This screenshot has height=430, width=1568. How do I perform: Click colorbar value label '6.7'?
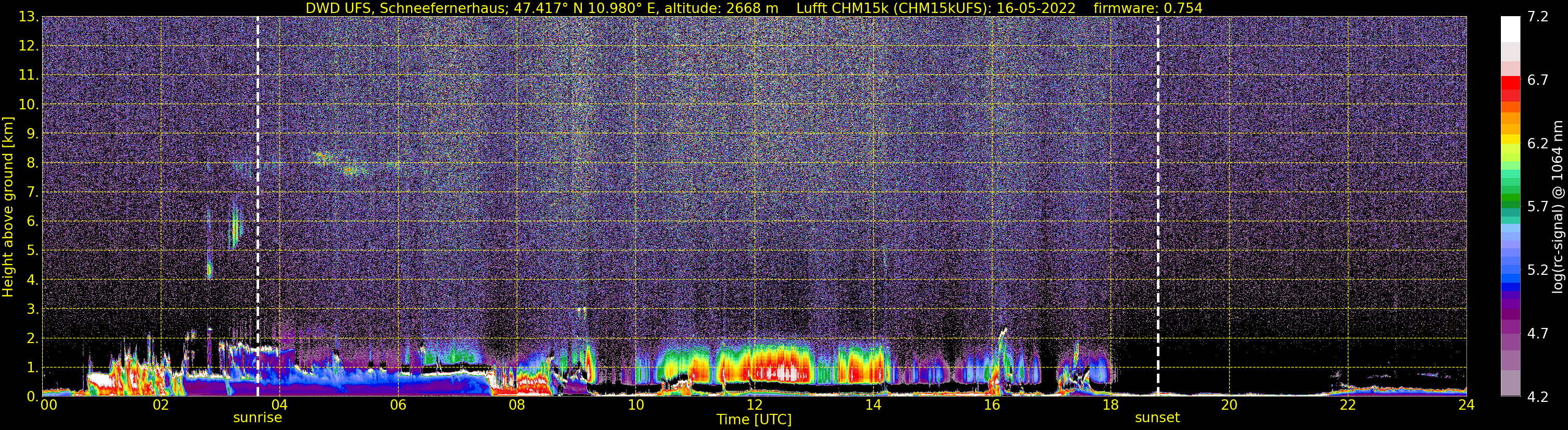[1538, 80]
